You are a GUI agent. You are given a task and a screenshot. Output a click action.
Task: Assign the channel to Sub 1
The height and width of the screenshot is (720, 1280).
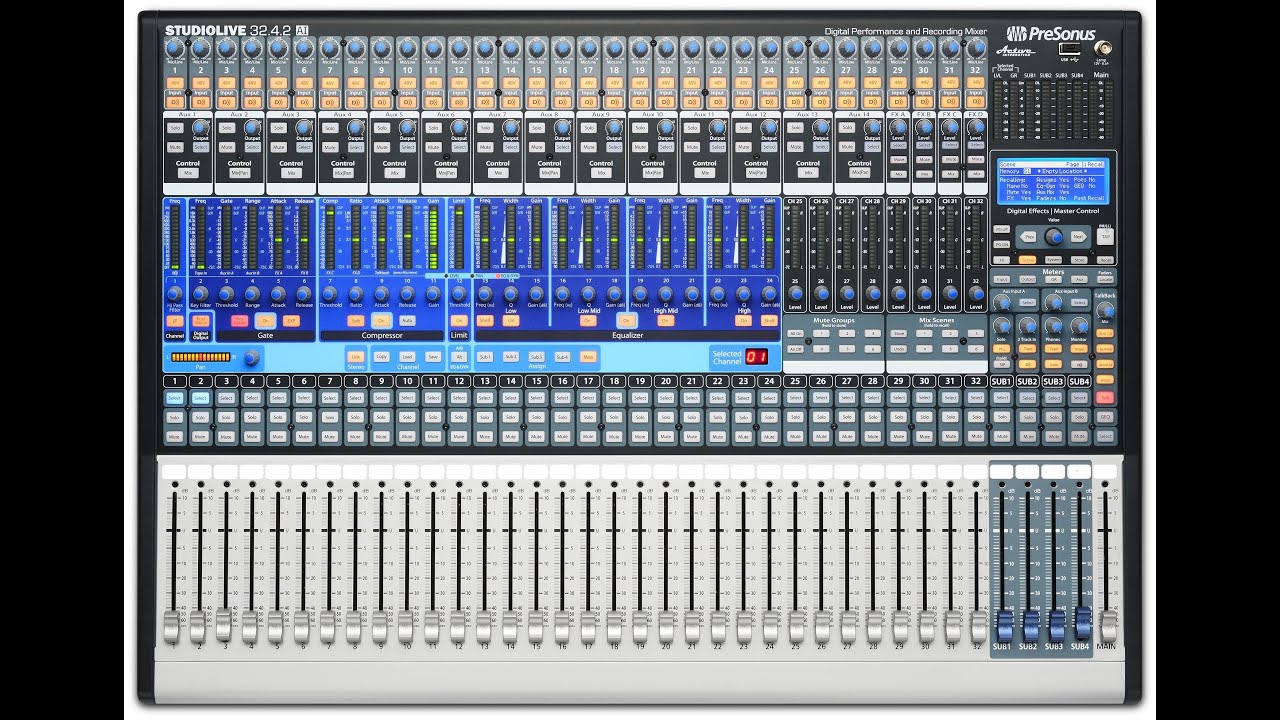click(x=485, y=357)
